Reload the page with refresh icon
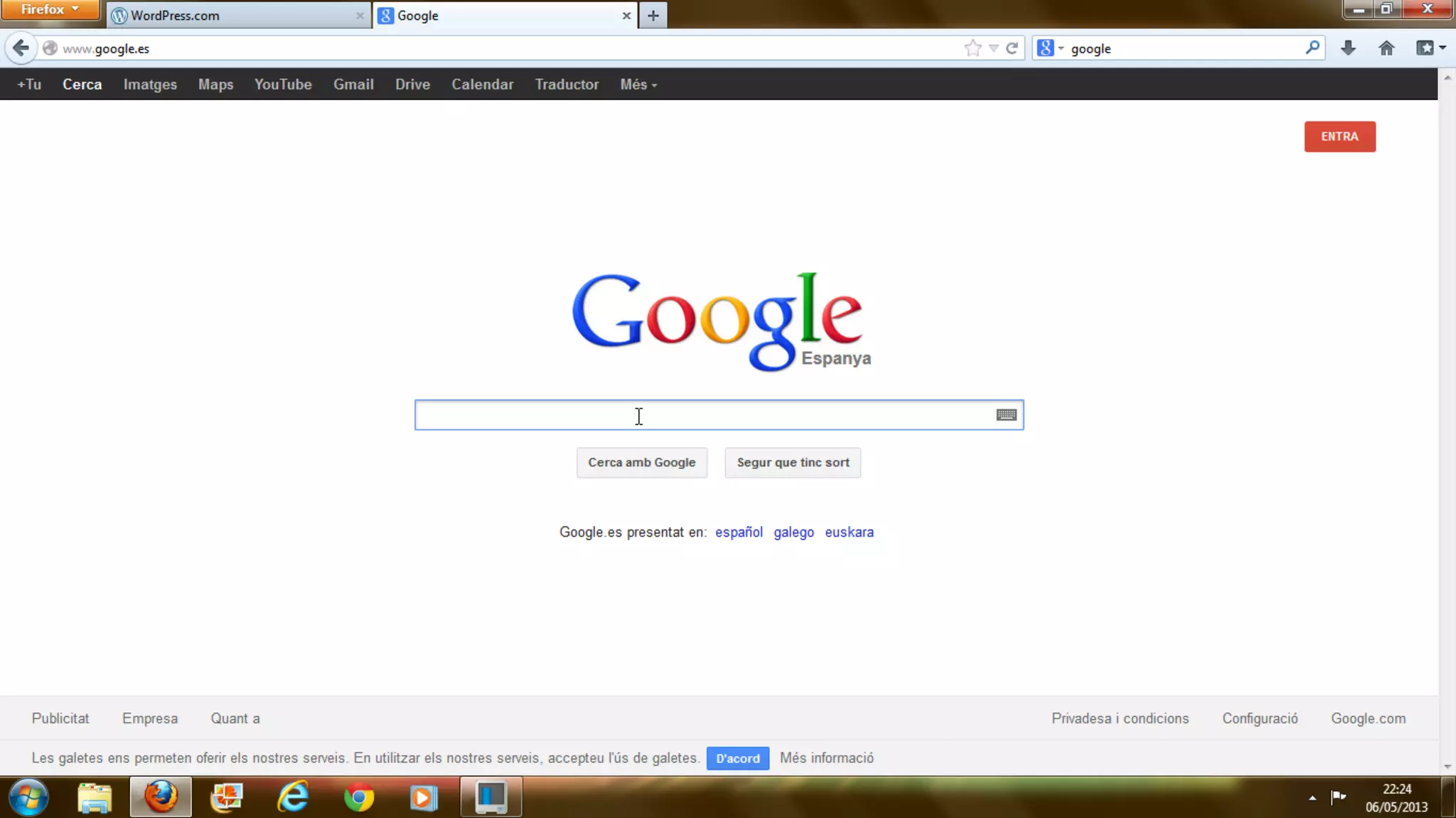The height and width of the screenshot is (818, 1456). point(1012,48)
